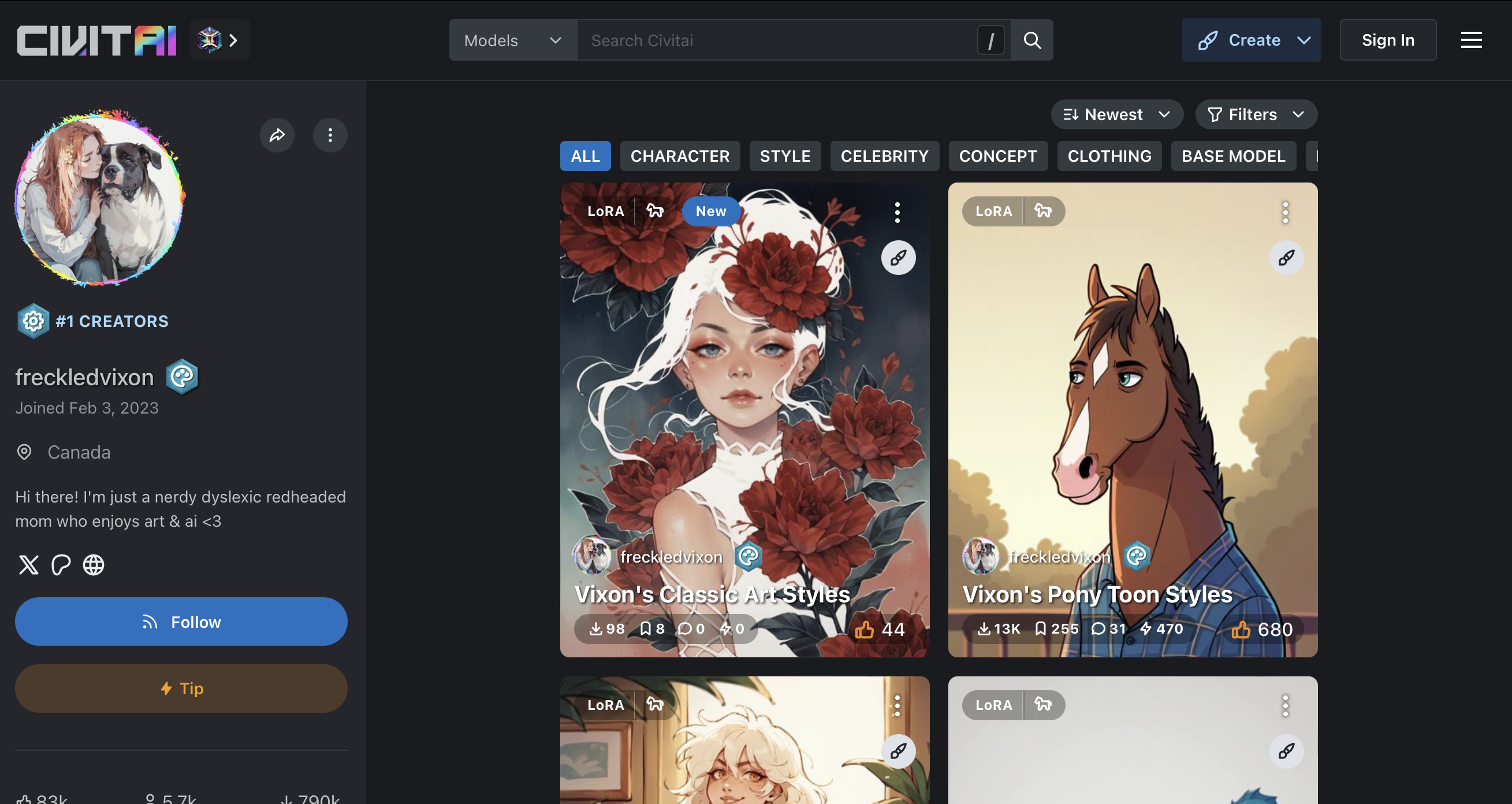This screenshot has width=1512, height=804.
Task: Select the BASE MODEL category tab
Action: [1233, 156]
